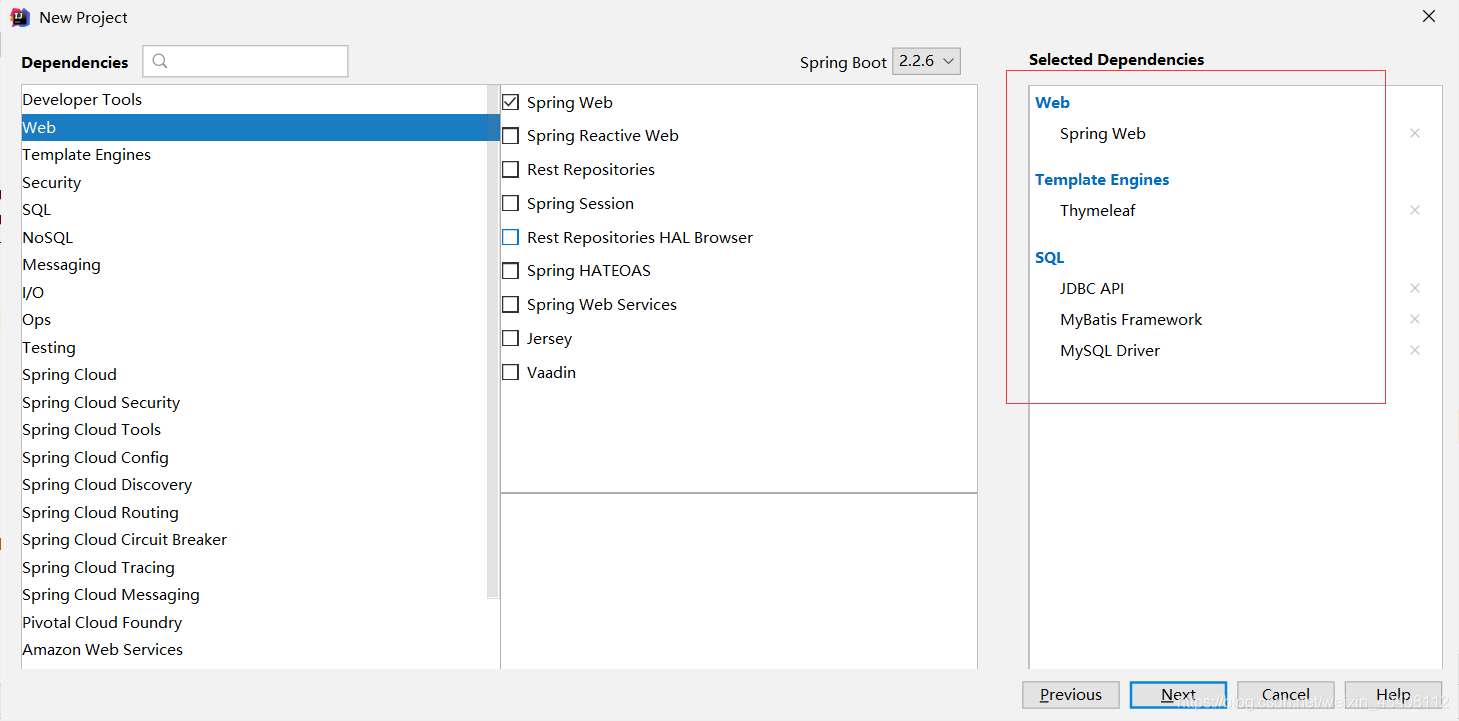
Task: Open the Spring Boot version dropdown
Action: (x=926, y=61)
